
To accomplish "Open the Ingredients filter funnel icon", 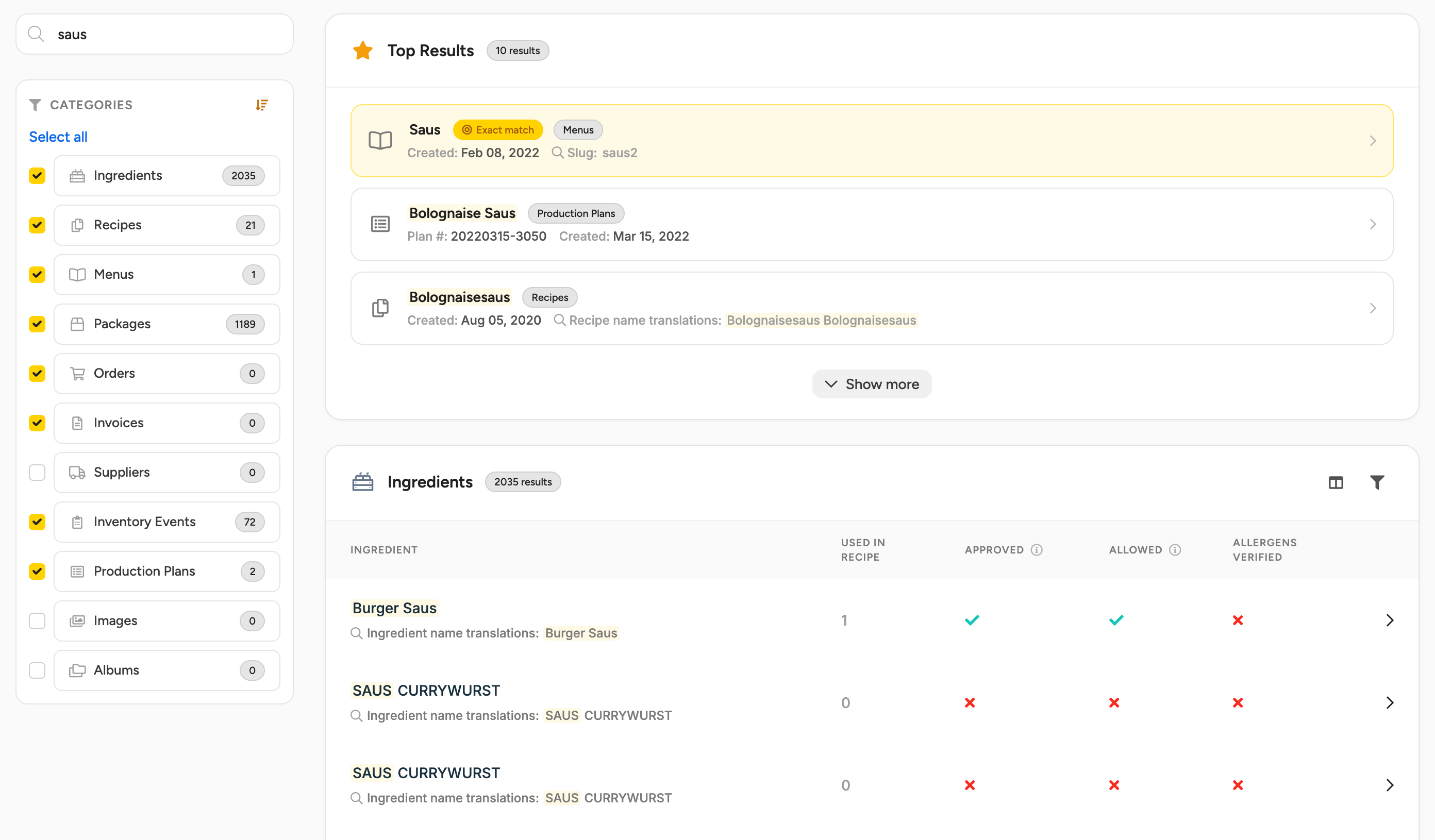I will coord(1377,482).
